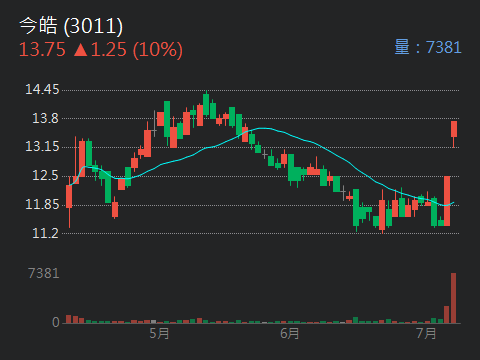Click the 12.5 price axis label
Viewport: 480px width, 360px height.
[45, 175]
